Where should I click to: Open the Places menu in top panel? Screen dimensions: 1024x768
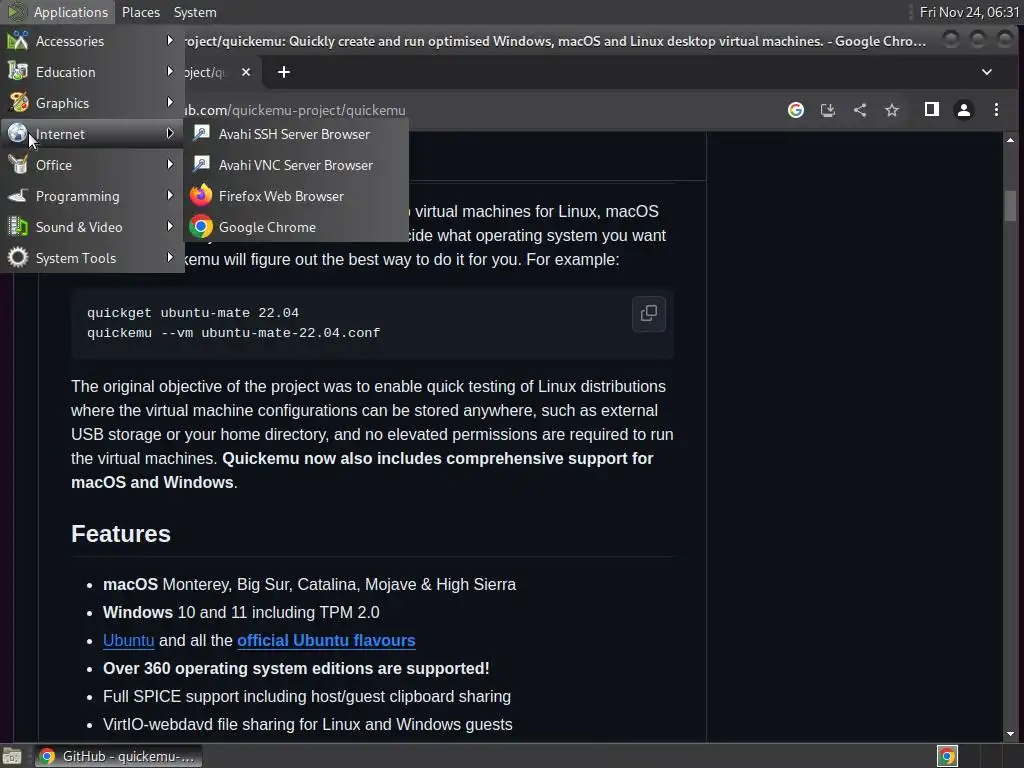click(x=140, y=12)
